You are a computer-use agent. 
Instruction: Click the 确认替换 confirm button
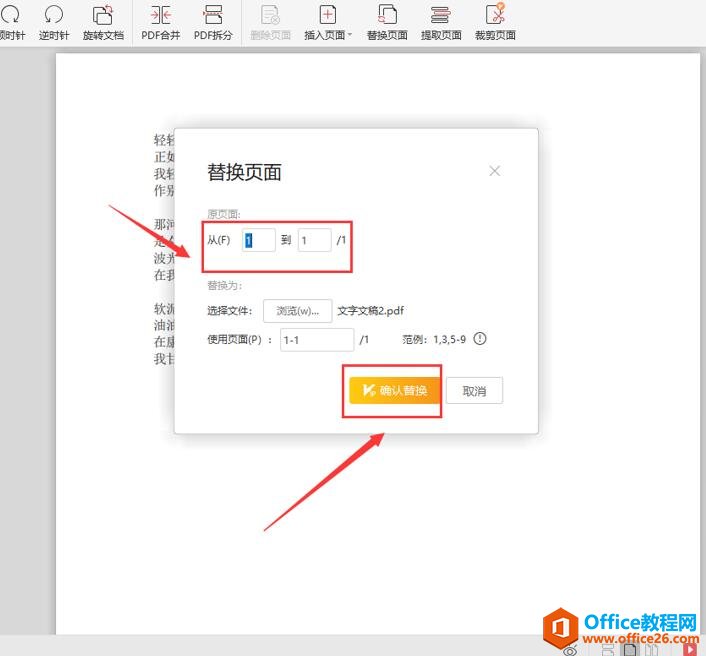coord(394,390)
